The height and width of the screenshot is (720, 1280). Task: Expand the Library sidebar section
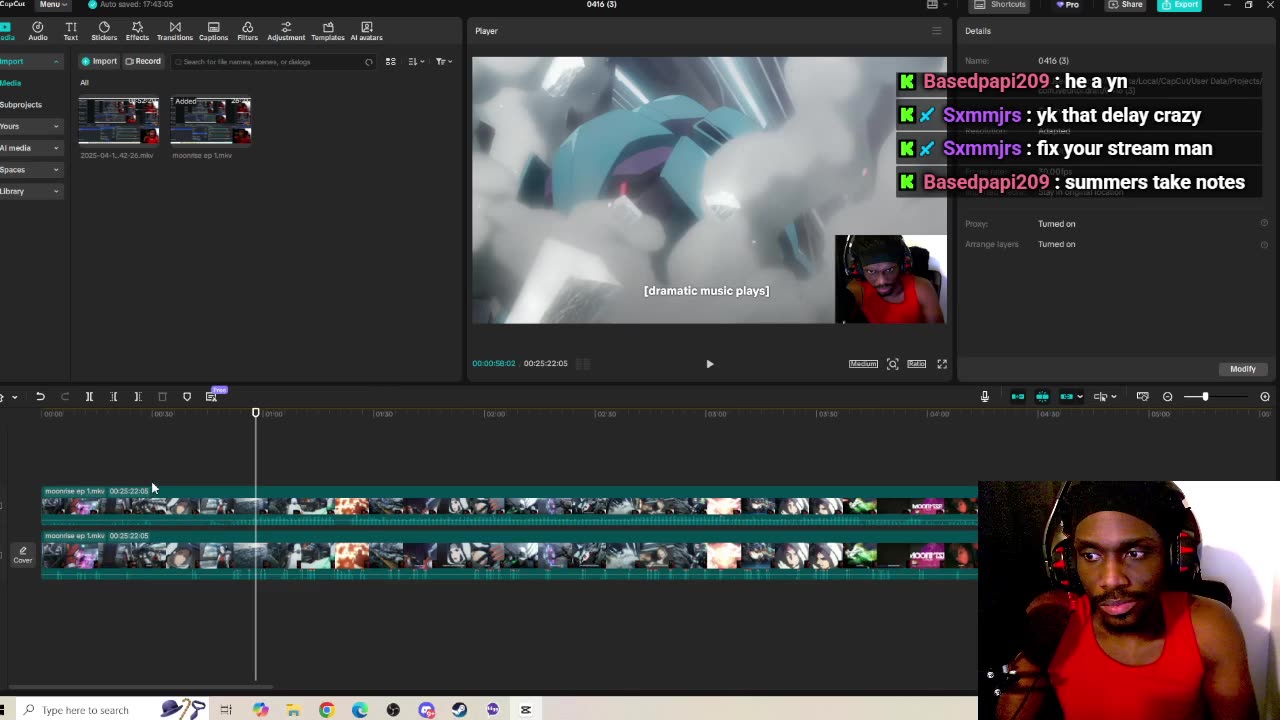[56, 192]
